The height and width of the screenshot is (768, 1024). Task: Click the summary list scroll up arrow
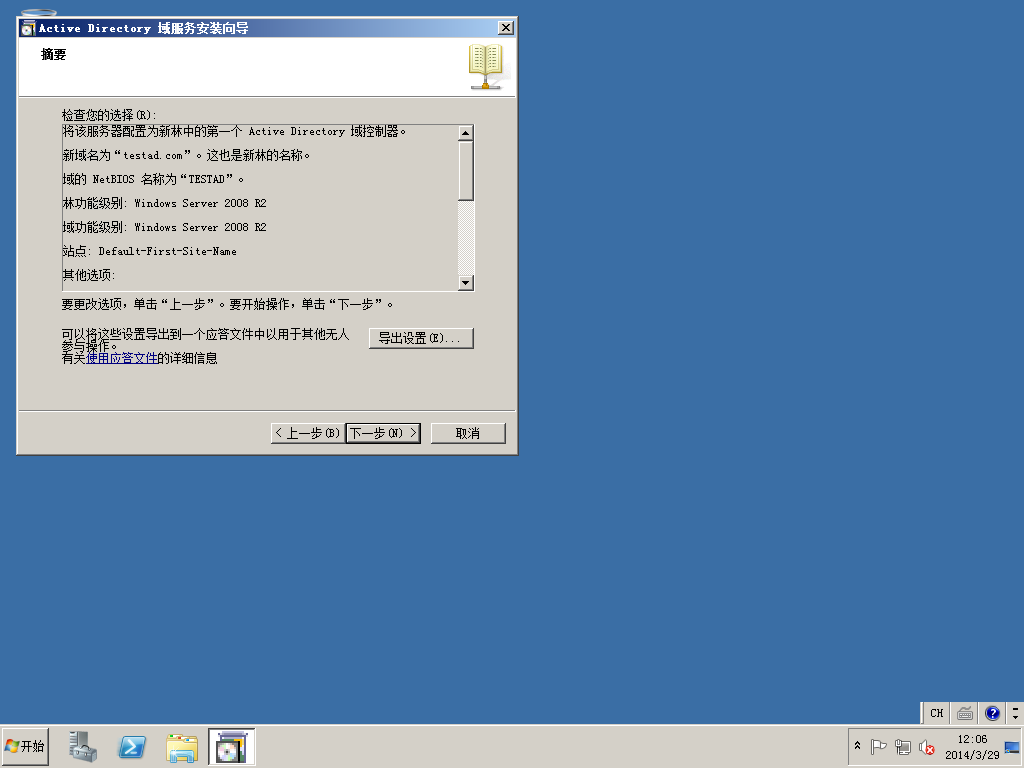[x=466, y=133]
